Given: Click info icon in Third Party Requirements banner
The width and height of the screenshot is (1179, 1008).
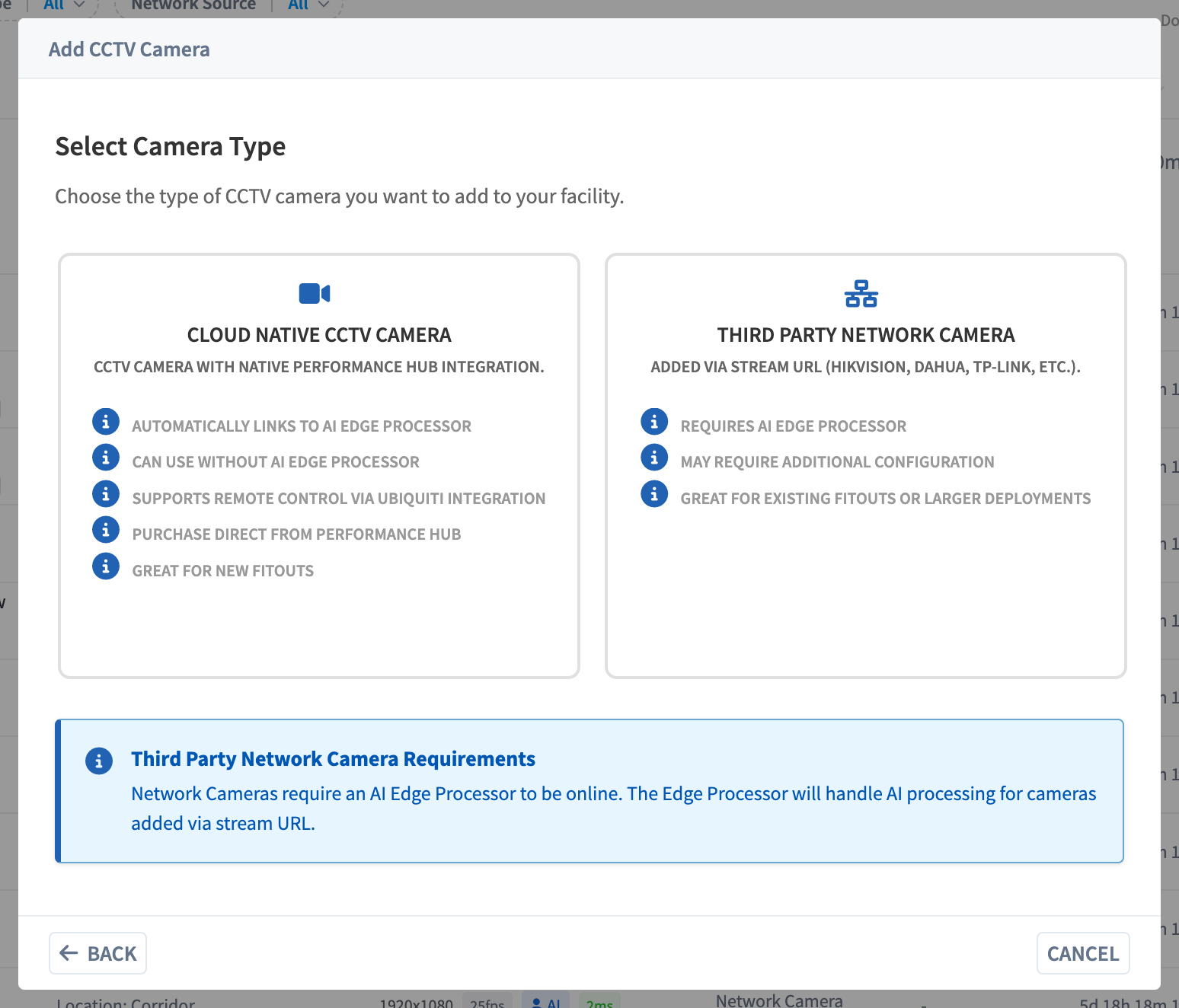Looking at the screenshot, I should (x=99, y=761).
